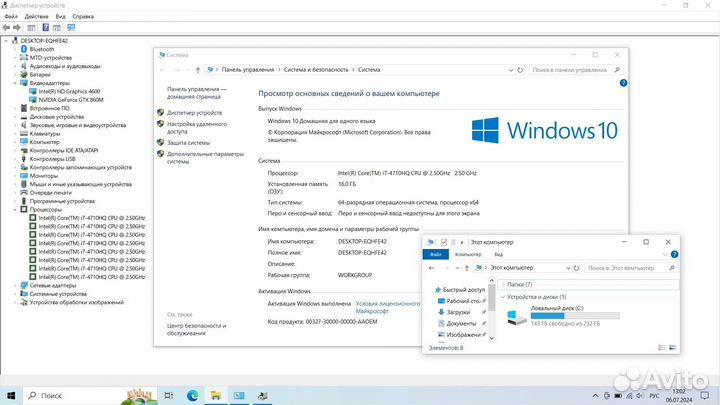This screenshot has width=720, height=405.
Task: Select Локальный диск (C:) drive icon
Action: [x=517, y=317]
